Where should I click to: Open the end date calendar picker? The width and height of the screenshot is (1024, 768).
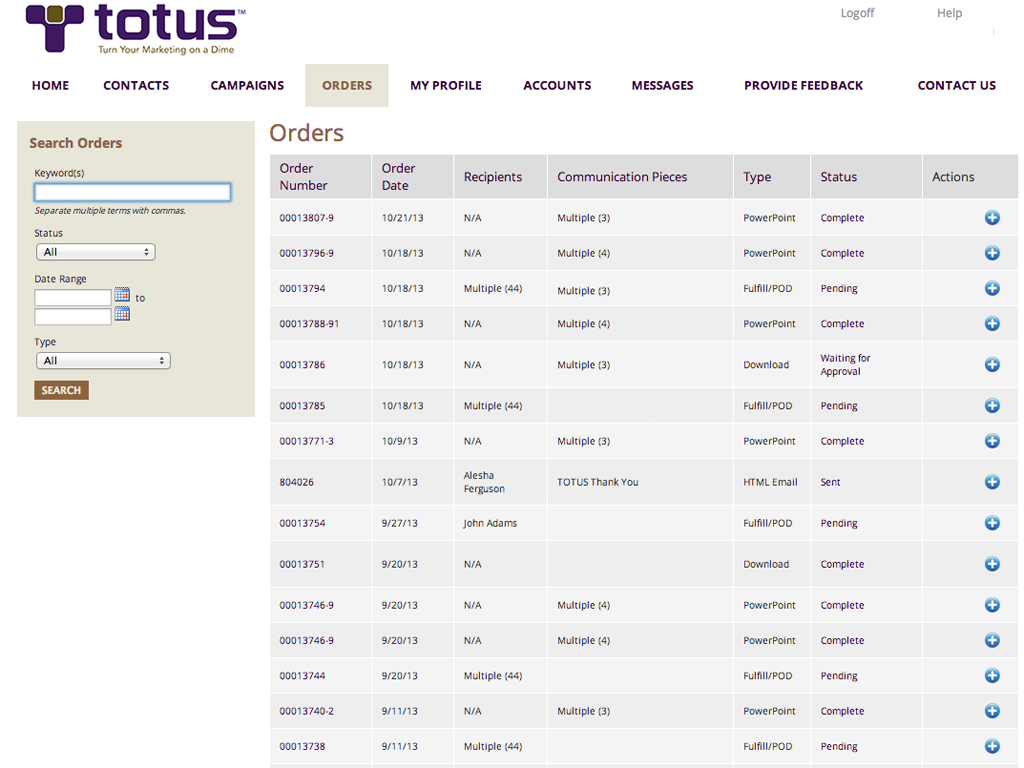pos(122,314)
